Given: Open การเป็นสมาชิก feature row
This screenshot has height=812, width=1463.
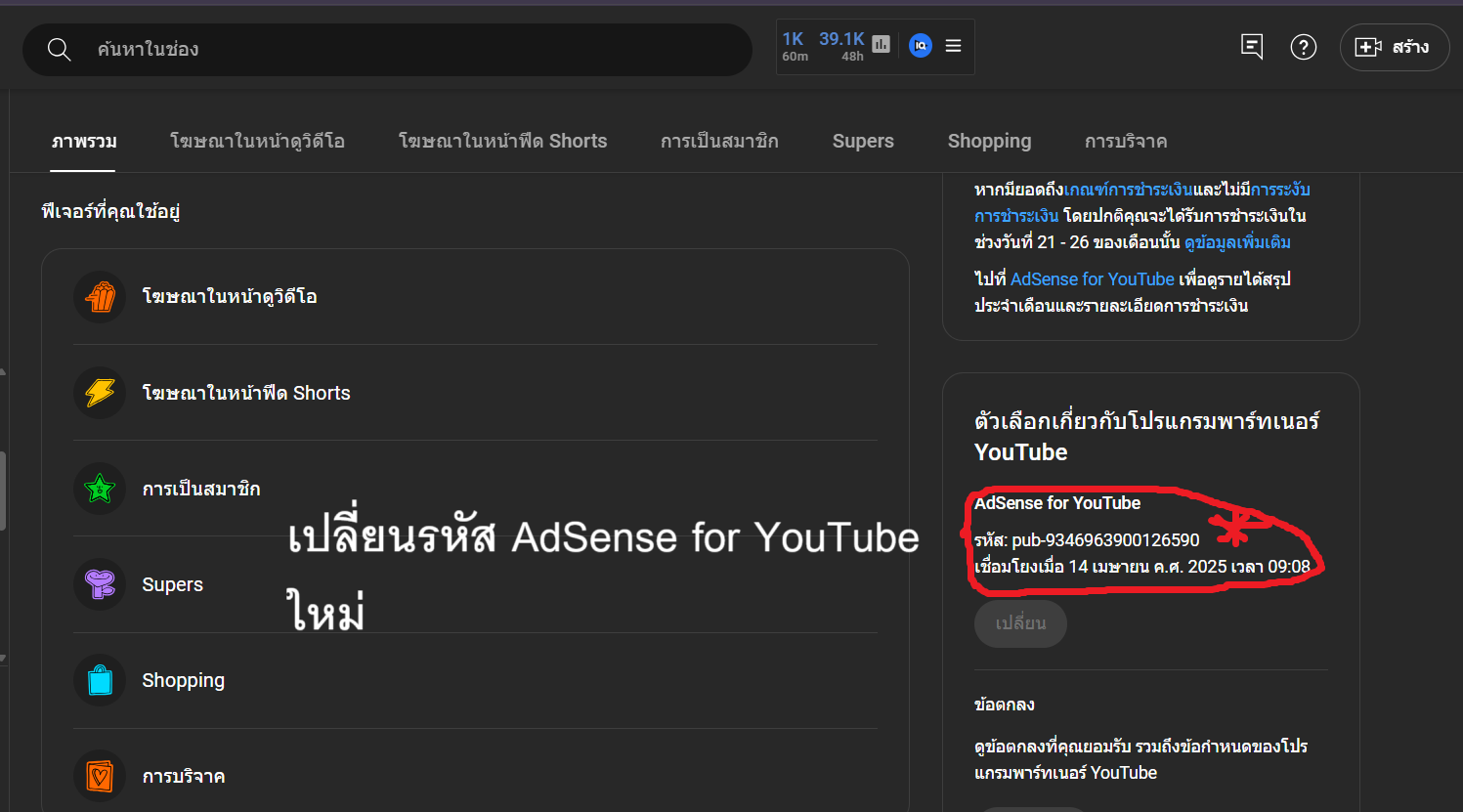Looking at the screenshot, I should pyautogui.click(x=475, y=489).
